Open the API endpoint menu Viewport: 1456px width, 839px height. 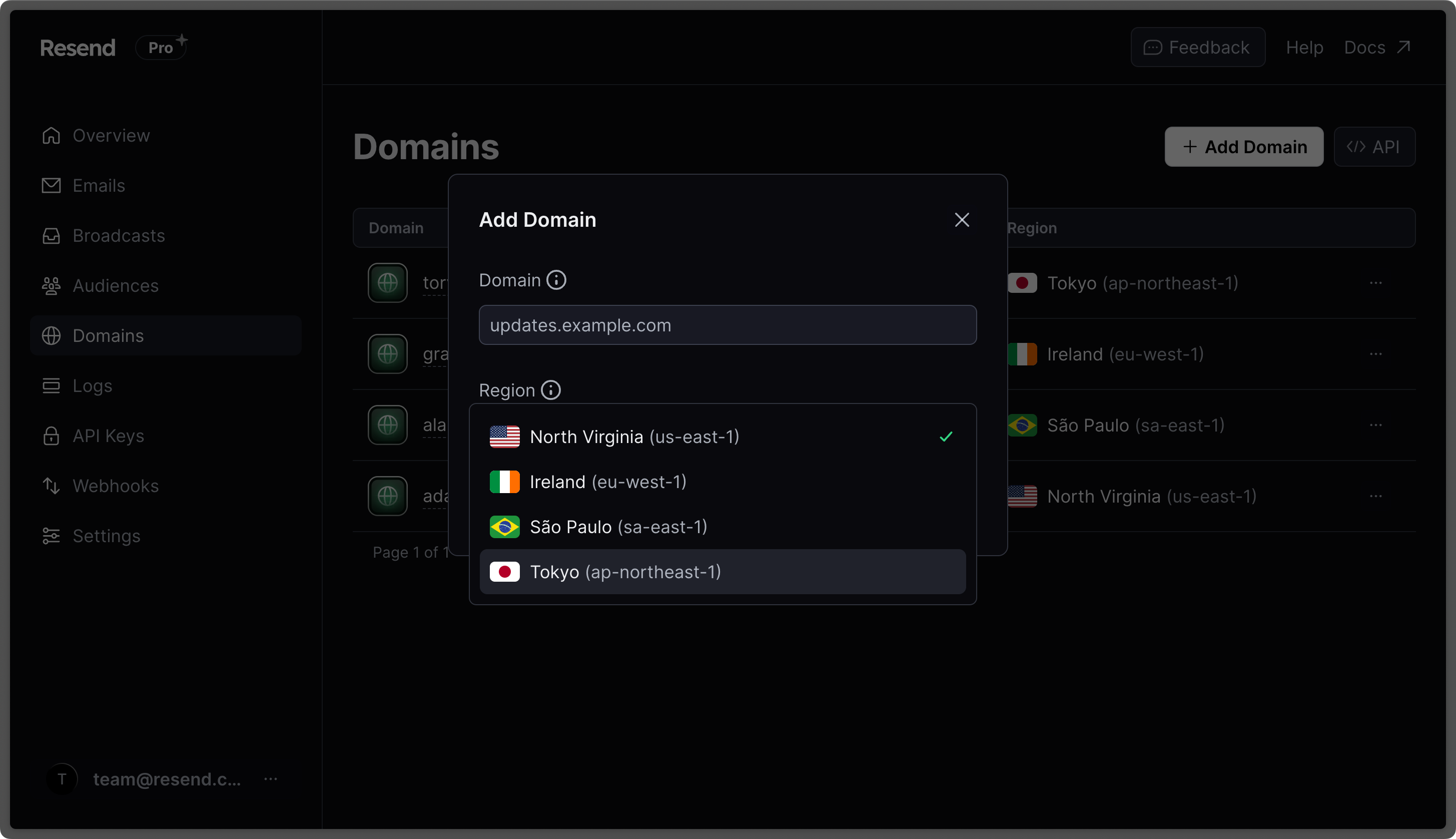[x=1374, y=146]
